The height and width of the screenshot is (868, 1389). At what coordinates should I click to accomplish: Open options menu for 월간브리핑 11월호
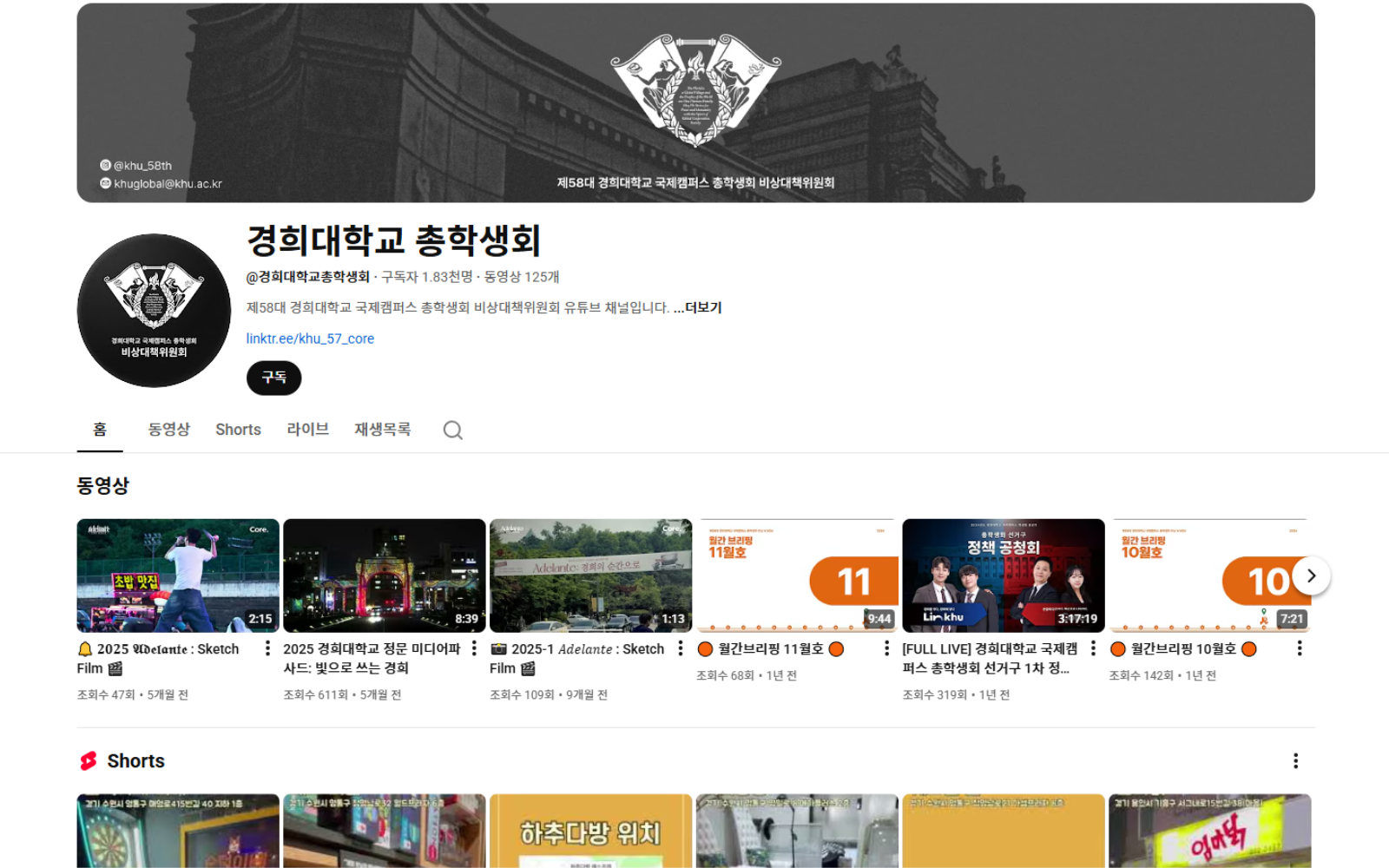click(886, 648)
